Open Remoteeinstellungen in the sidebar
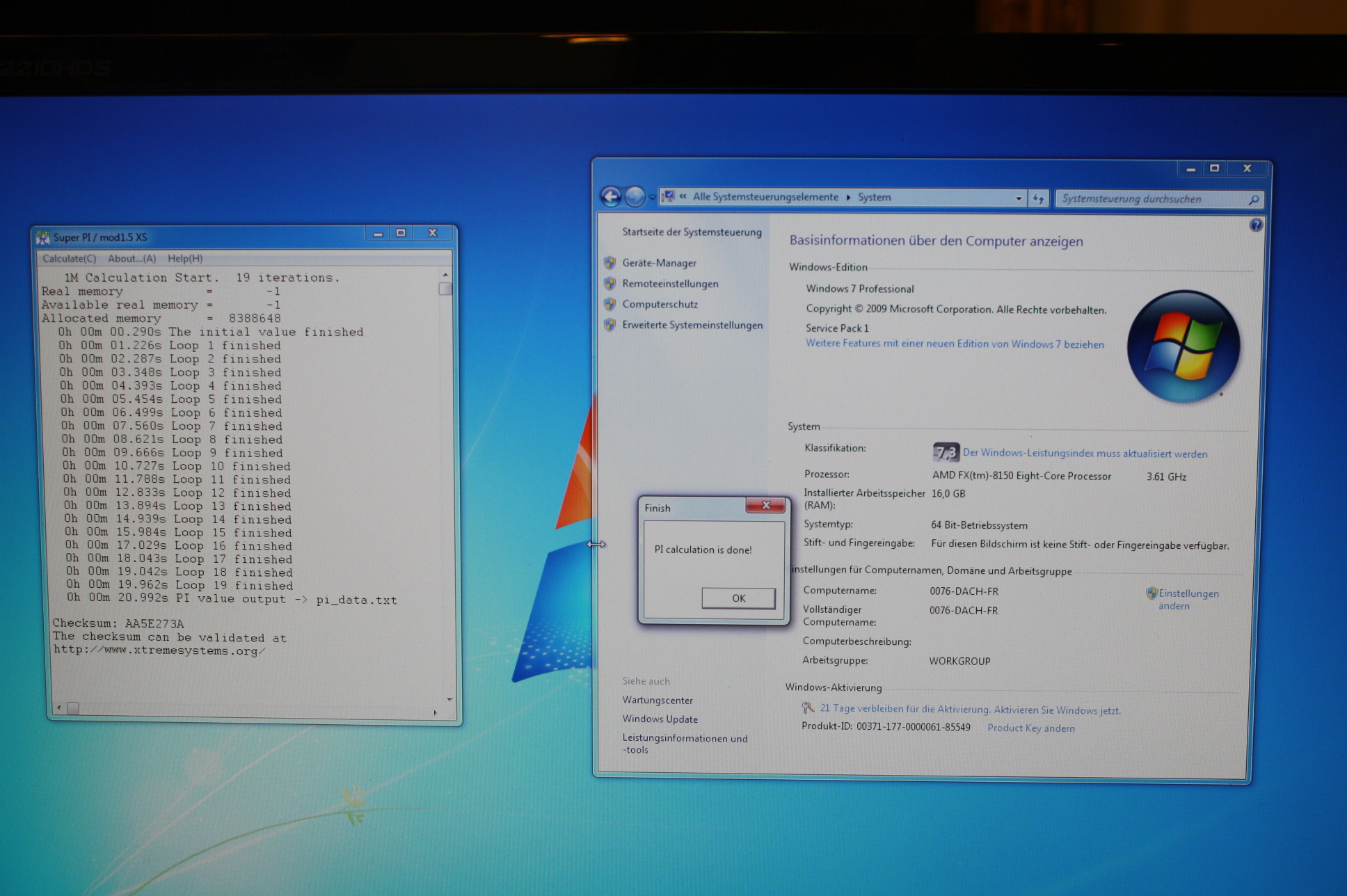The image size is (1347, 896). tap(669, 284)
